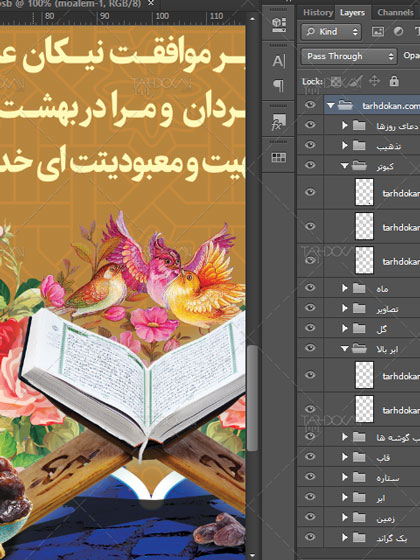Hide the ماه group
Viewport: 420px width, 560px height.
(310, 287)
